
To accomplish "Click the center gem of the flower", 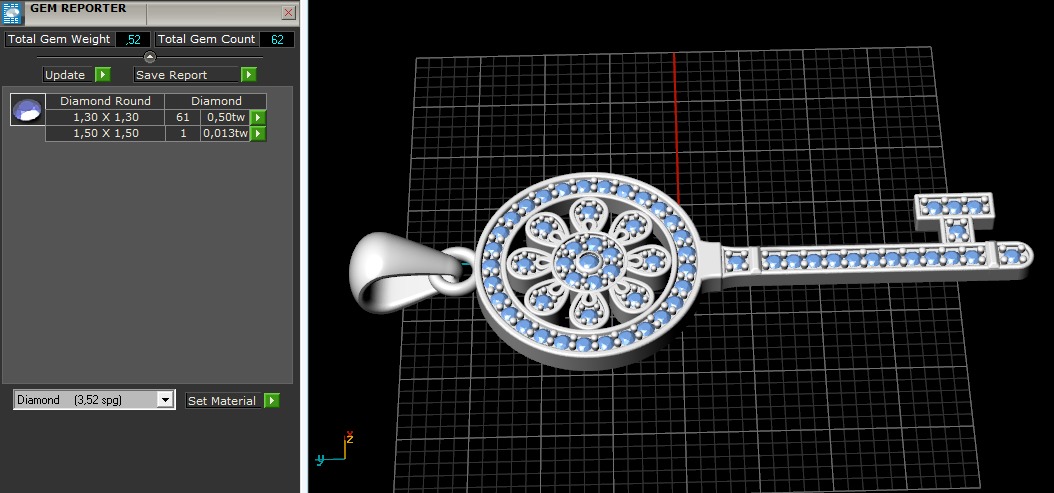I will coord(588,261).
